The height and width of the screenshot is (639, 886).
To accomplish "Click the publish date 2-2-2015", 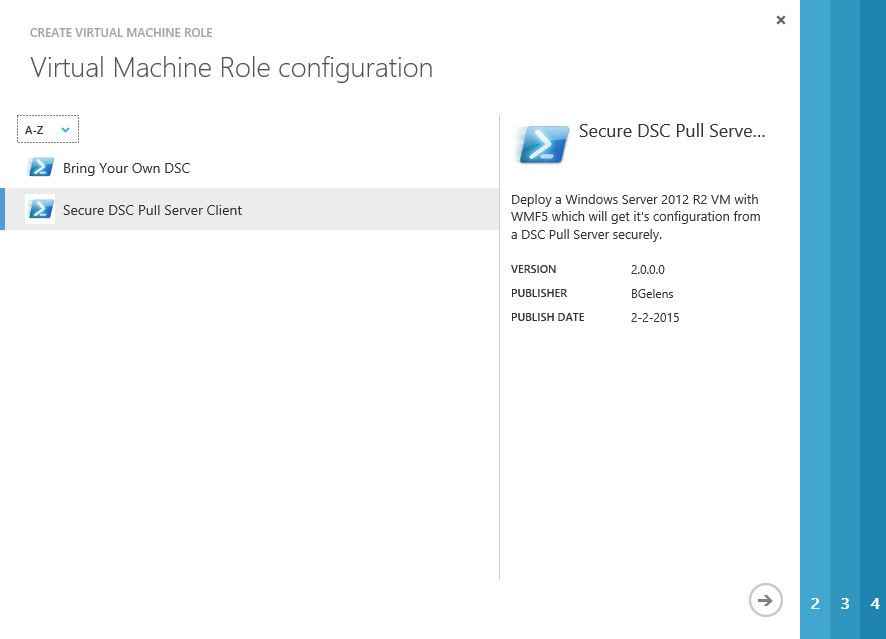I will (654, 318).
